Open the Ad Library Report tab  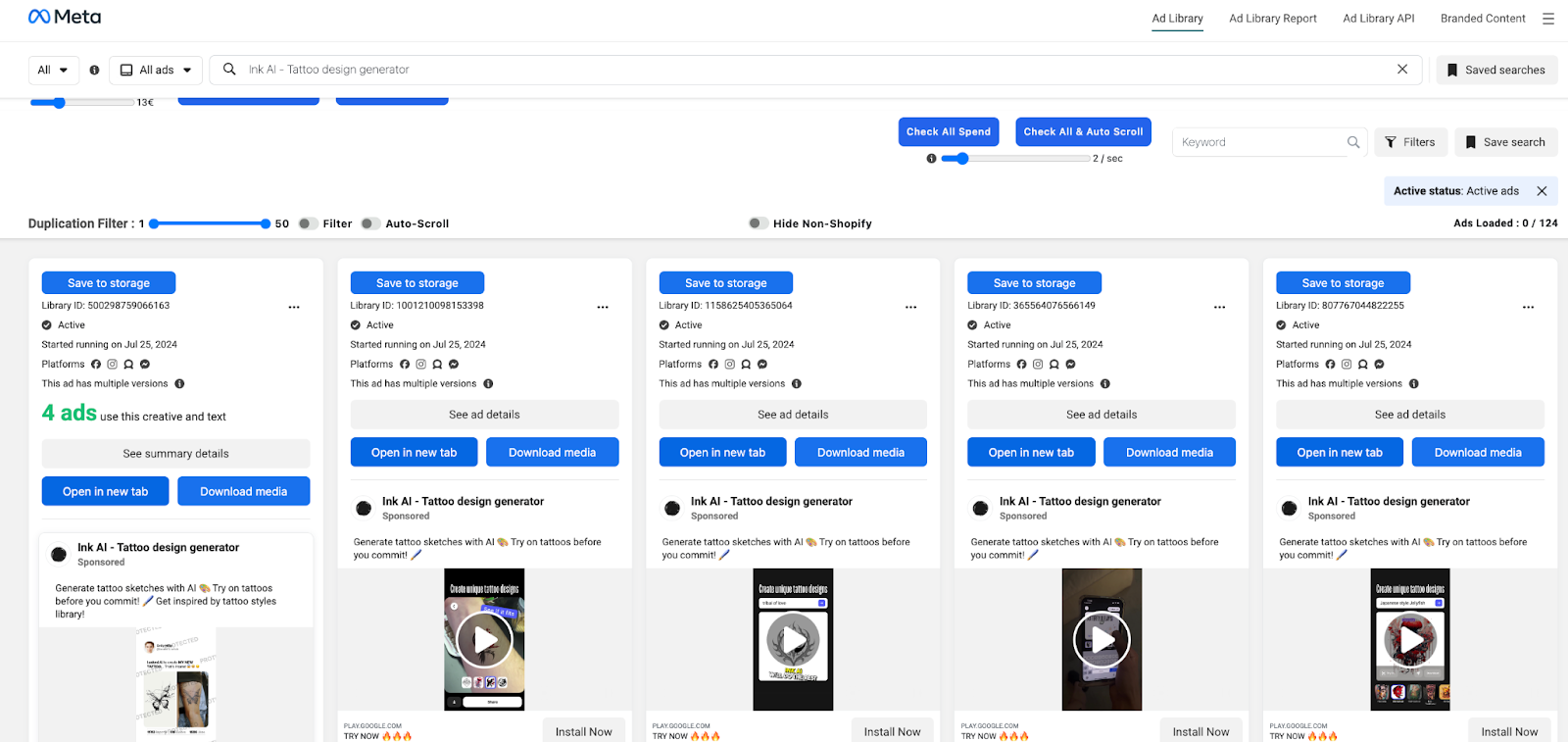[1273, 19]
